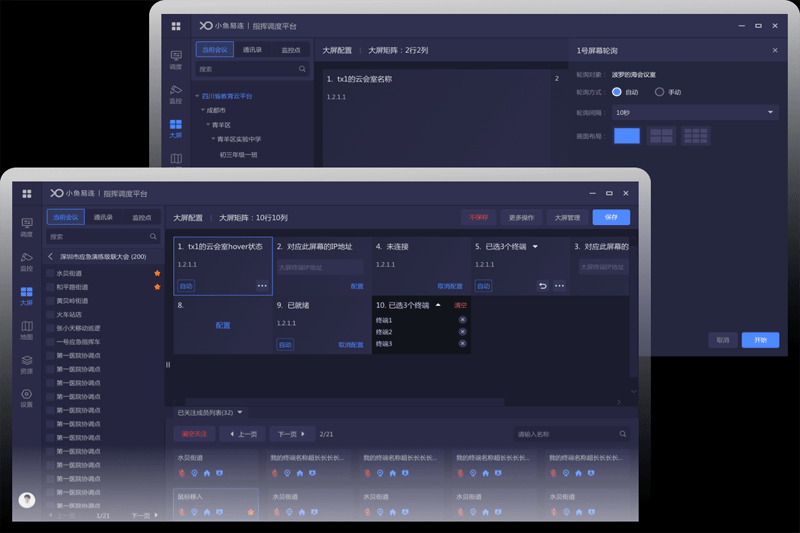Open 地图 (map) in the front window sidebar
This screenshot has height=533, width=800.
27,329
